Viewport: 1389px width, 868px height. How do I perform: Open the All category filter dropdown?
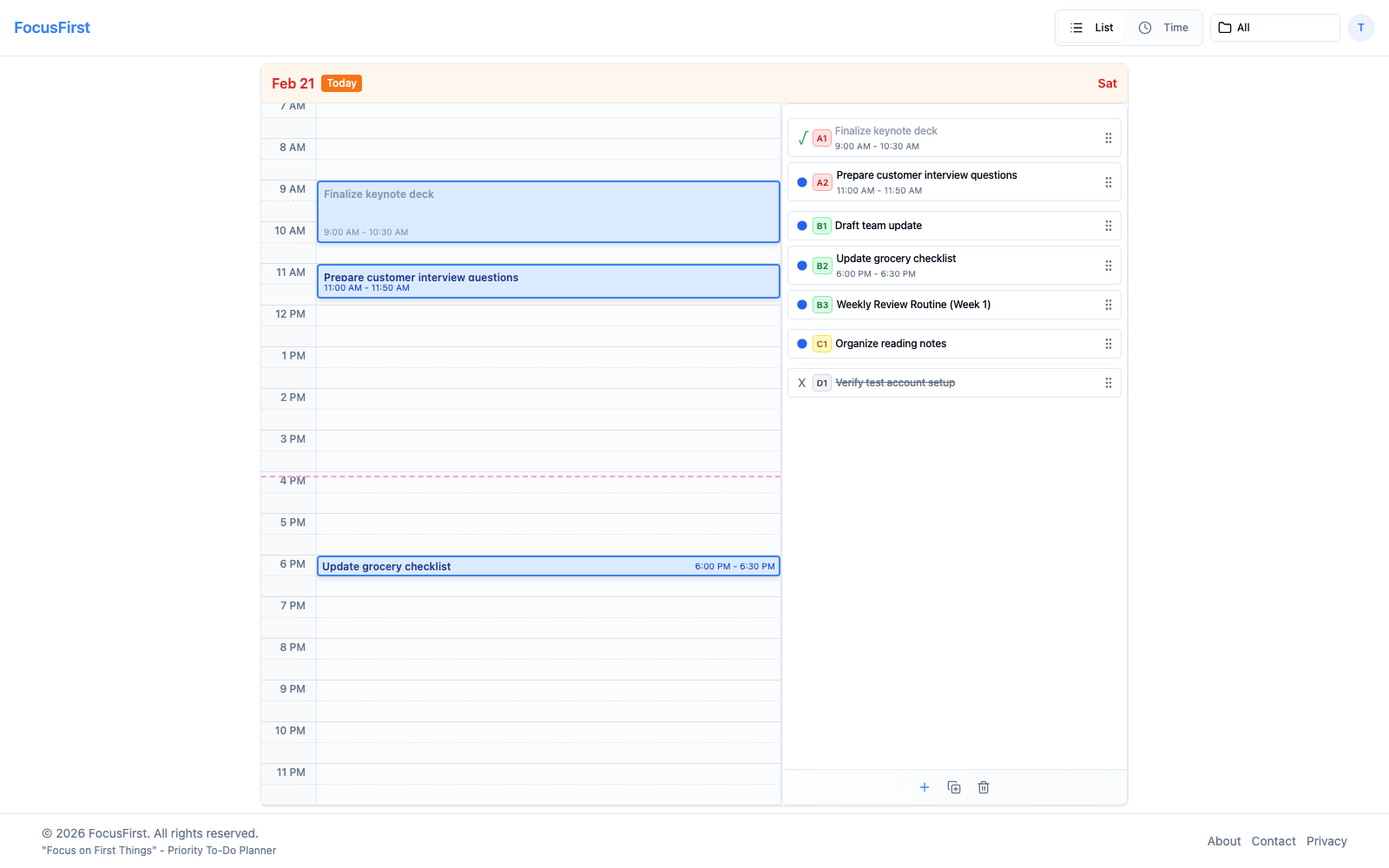coord(1274,27)
